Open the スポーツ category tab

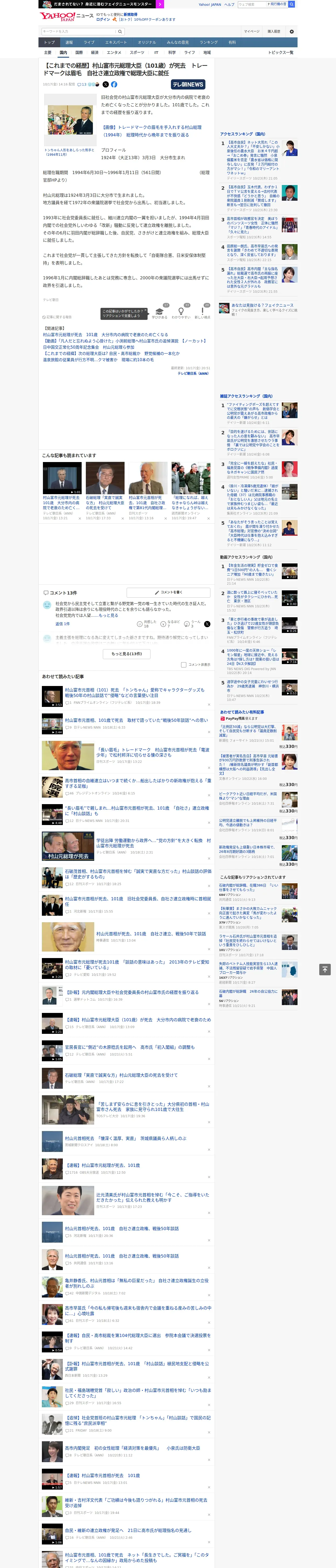click(137, 52)
